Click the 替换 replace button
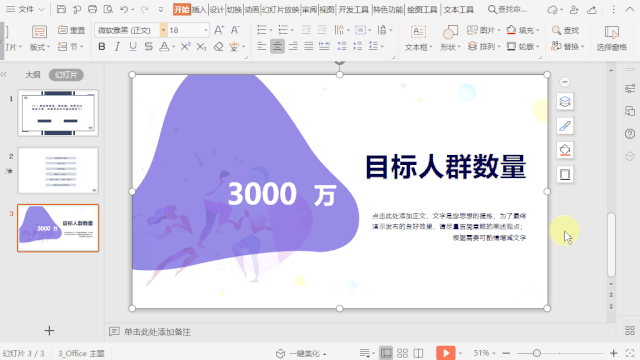 568,47
